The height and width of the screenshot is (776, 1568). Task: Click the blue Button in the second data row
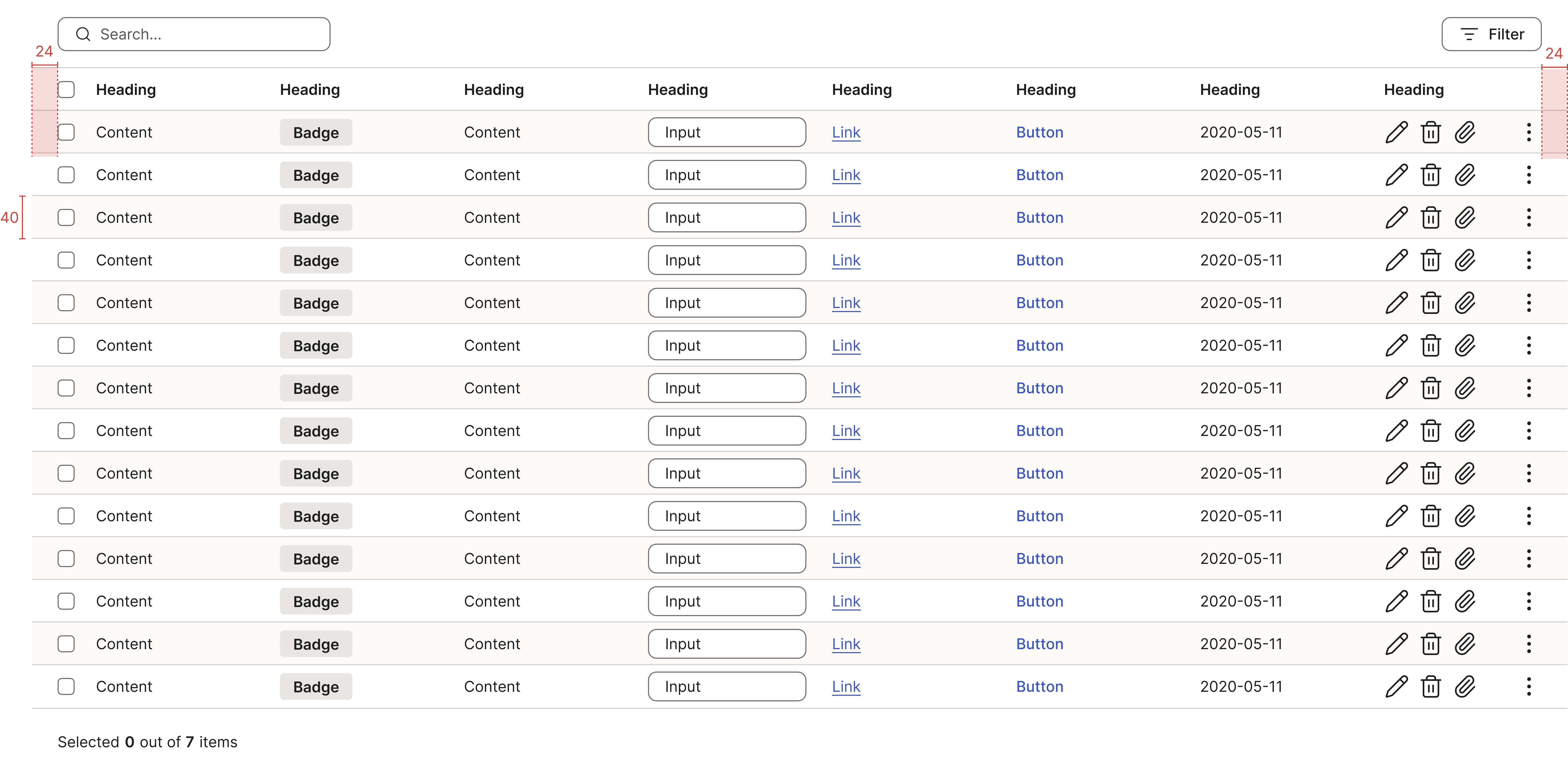pyautogui.click(x=1040, y=175)
